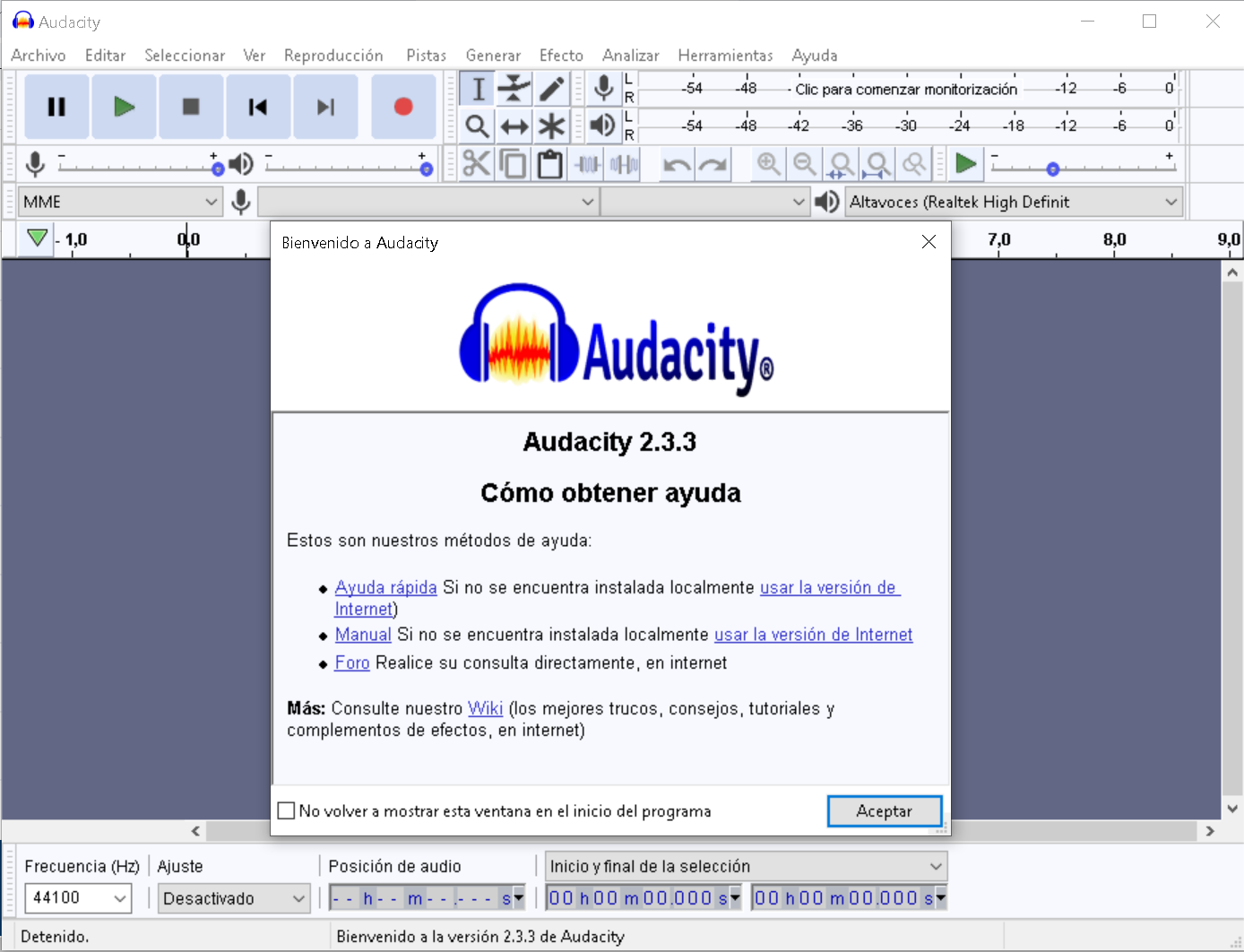
Task: Click the Redo arrow icon
Action: (x=713, y=164)
